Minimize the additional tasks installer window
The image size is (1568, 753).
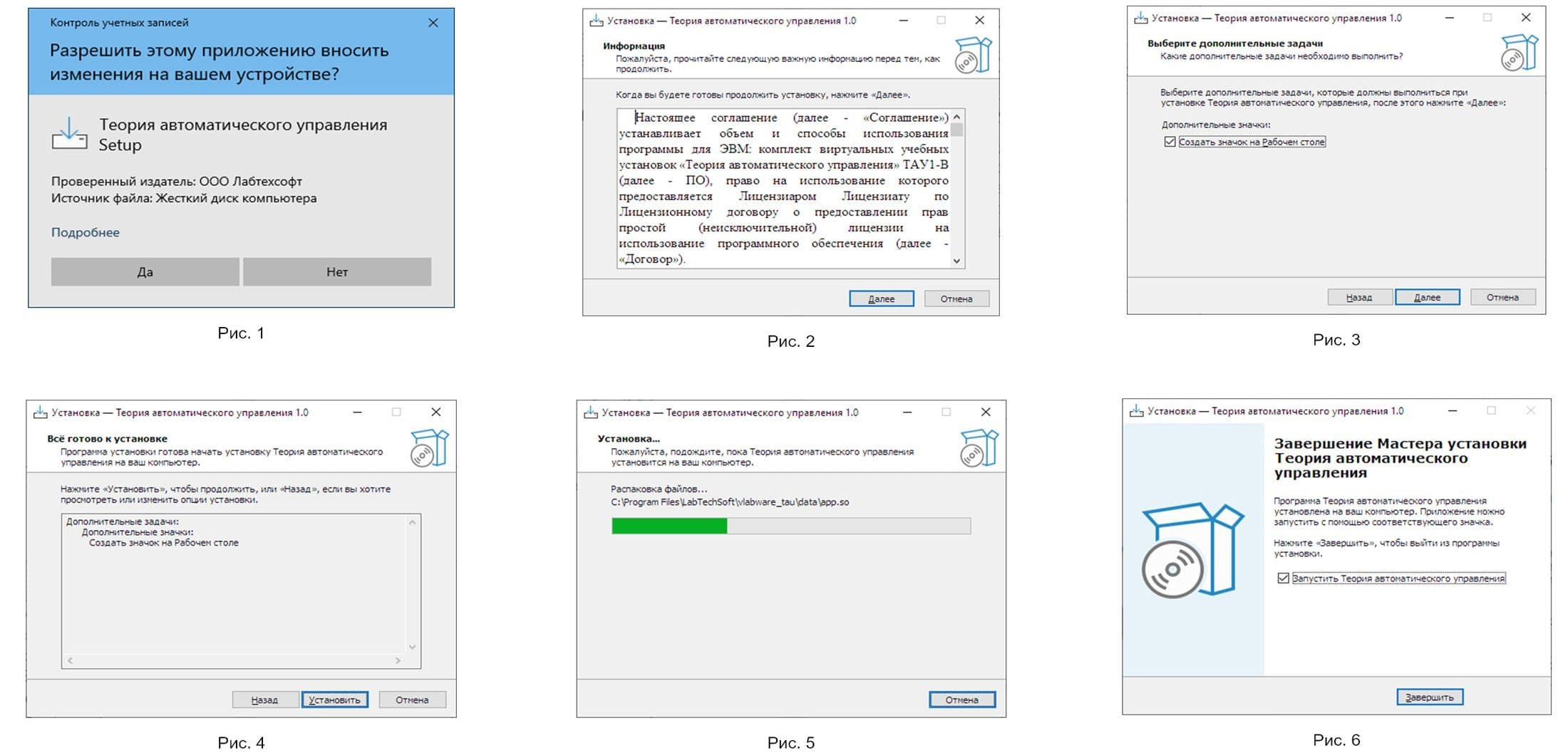coord(1450,18)
